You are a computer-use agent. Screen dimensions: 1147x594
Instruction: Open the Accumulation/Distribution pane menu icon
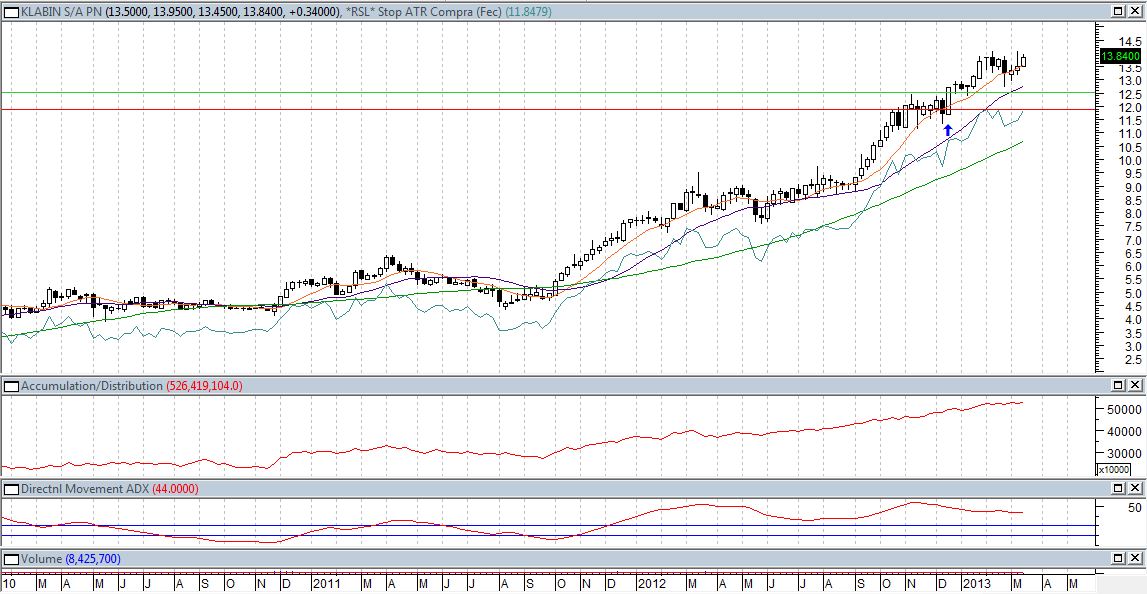[x=10, y=386]
